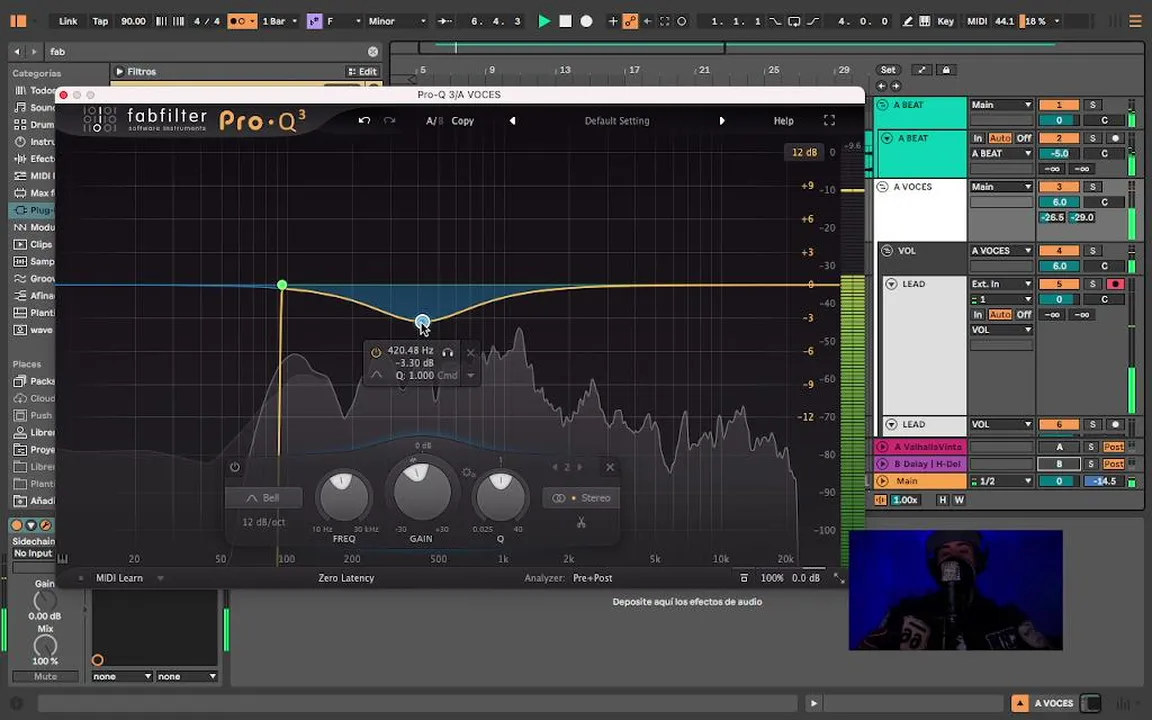Image resolution: width=1152 pixels, height=720 pixels.
Task: Toggle the arrangement Loop switch icon
Action: pos(794,21)
